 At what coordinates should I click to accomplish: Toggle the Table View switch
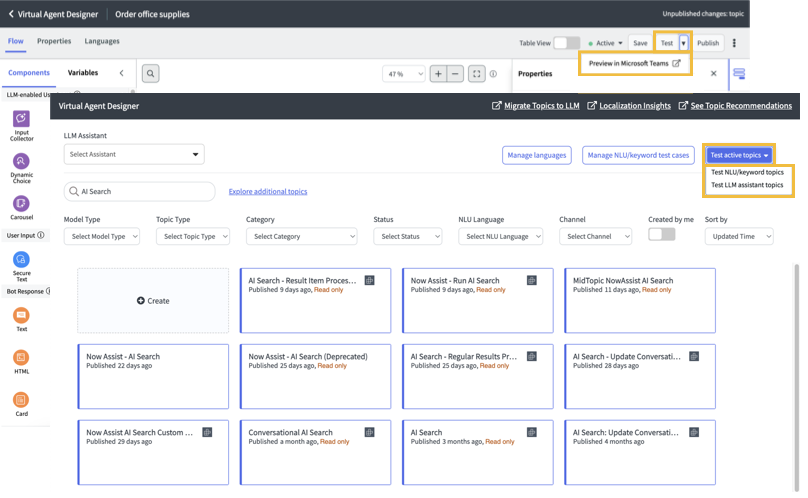coord(567,43)
